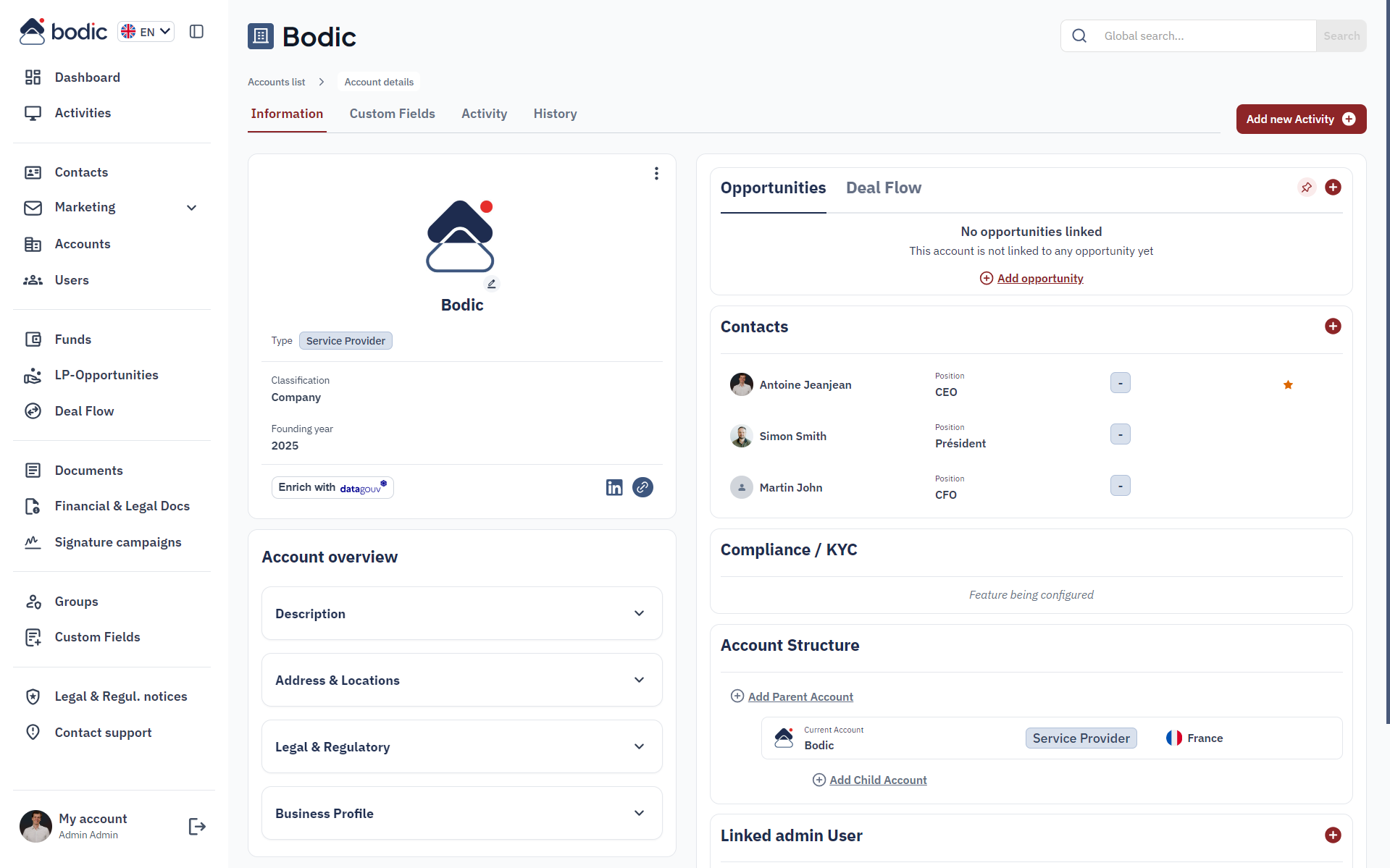Toggle the dash button for Martin John

[1121, 486]
